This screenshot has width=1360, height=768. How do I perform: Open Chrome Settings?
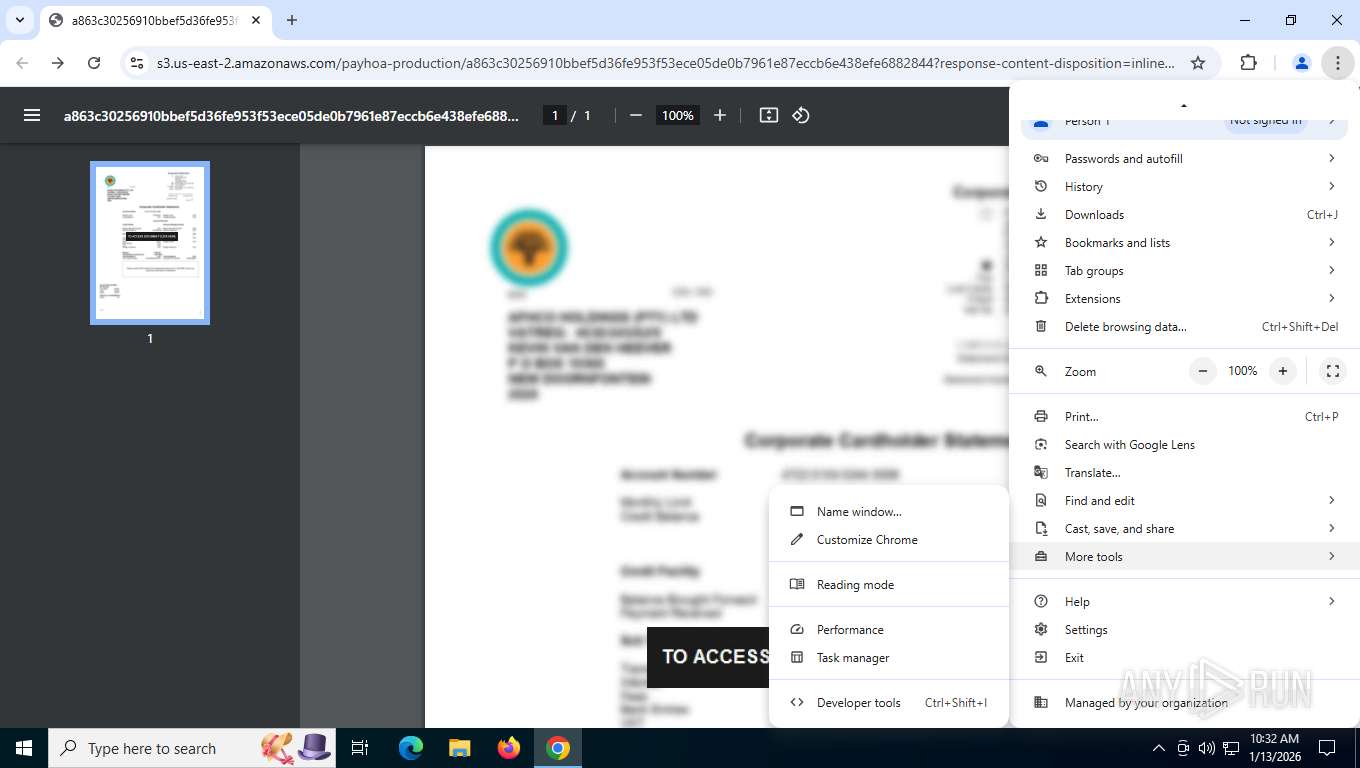pyautogui.click(x=1185, y=630)
